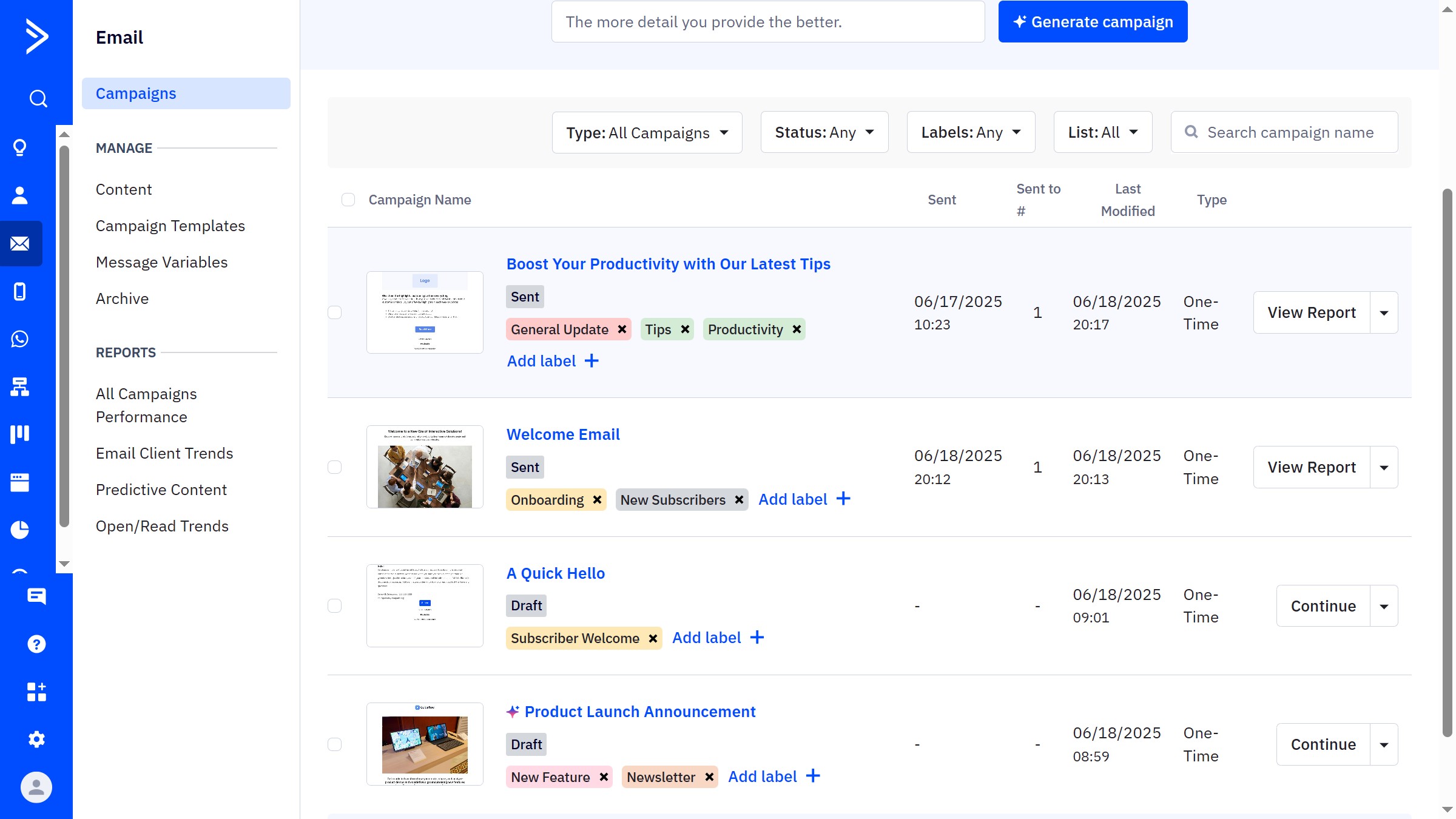The image size is (1456, 819).
Task: Toggle the select-all campaigns checkbox
Action: [348, 200]
